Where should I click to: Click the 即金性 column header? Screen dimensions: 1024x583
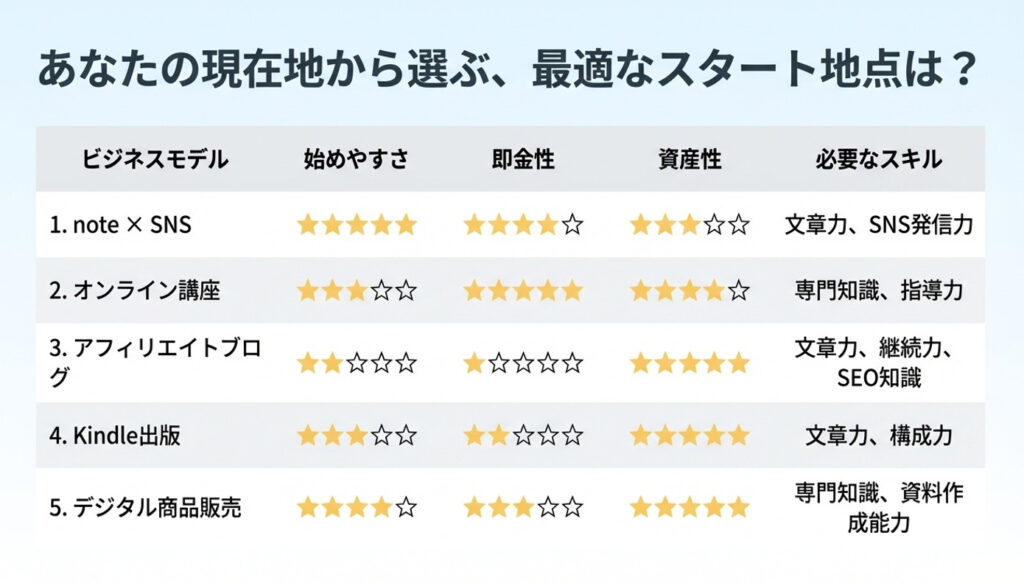pyautogui.click(x=522, y=159)
